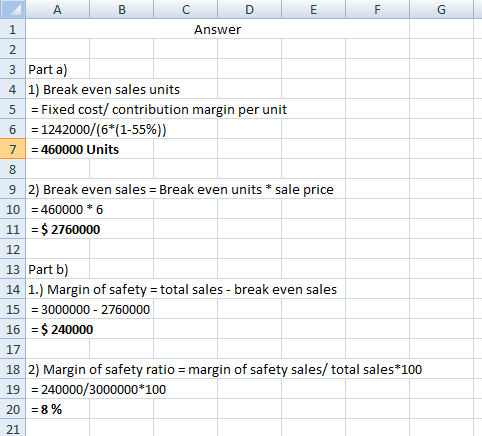This screenshot has height=436, width=482.
Task: Select row 17 header
Action: point(13,349)
